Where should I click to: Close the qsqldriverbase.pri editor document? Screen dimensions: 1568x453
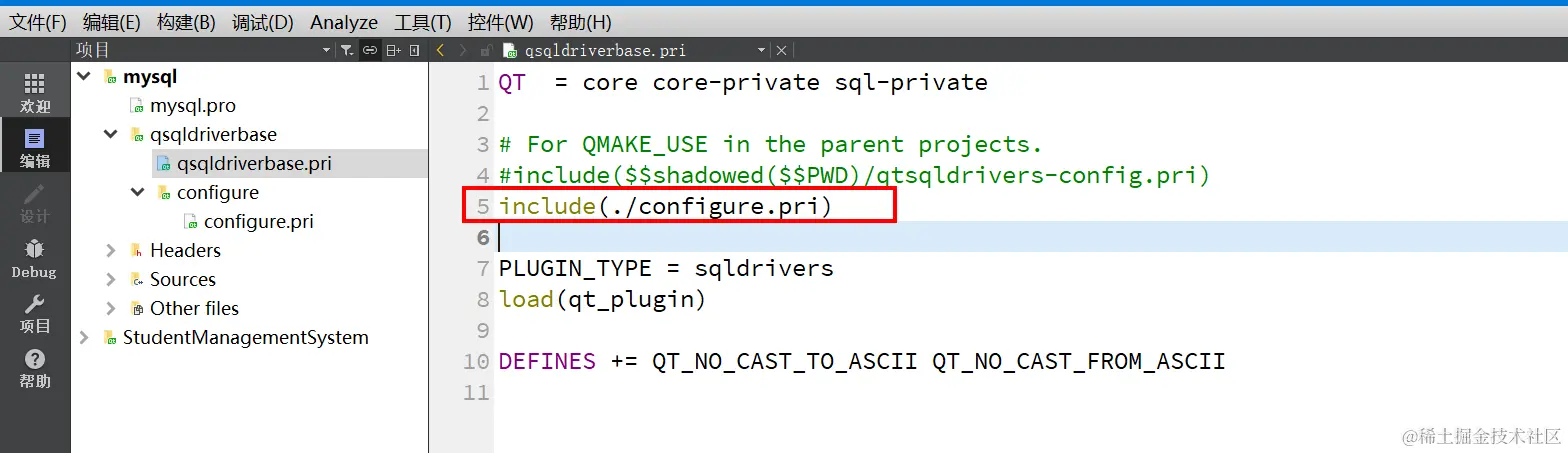[782, 50]
